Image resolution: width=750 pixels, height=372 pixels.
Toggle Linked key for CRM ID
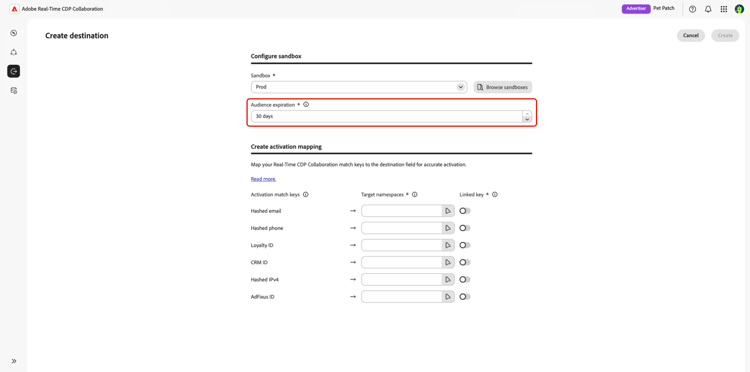point(465,263)
